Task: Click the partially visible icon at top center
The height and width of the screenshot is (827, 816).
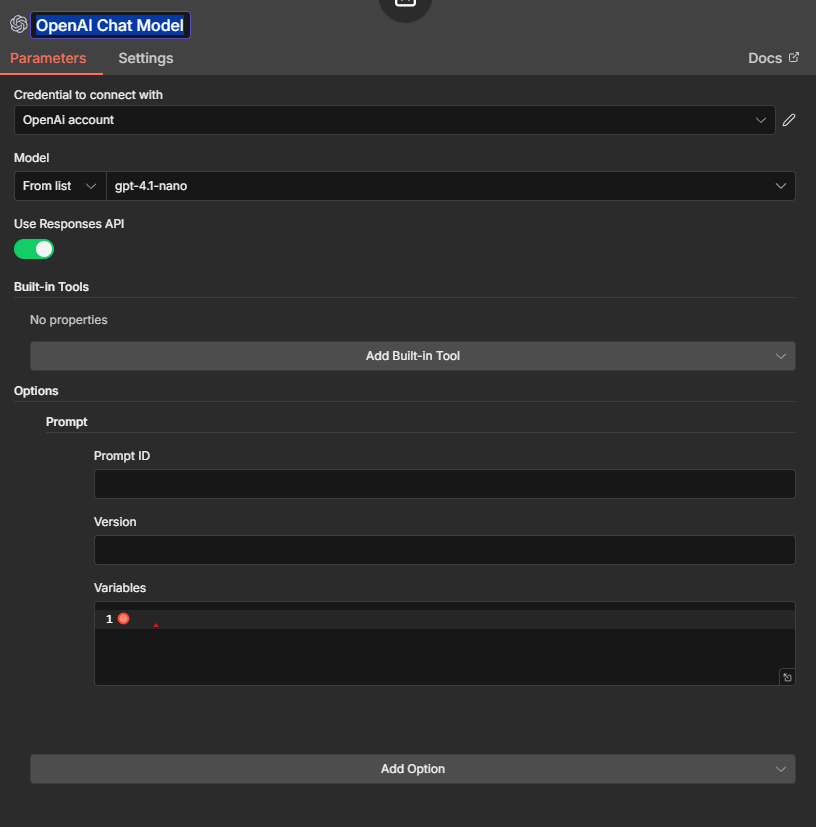Action: click(405, 4)
